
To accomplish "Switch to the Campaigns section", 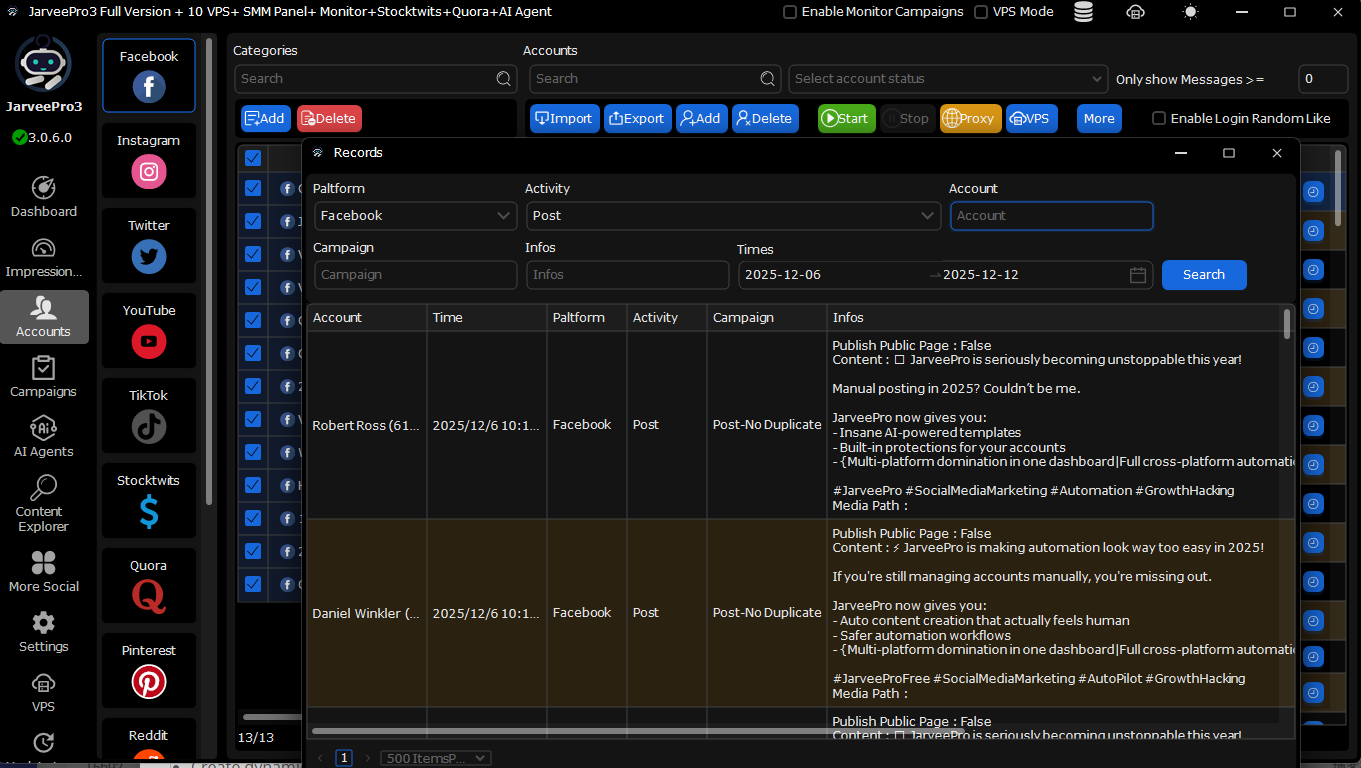I will [43, 377].
